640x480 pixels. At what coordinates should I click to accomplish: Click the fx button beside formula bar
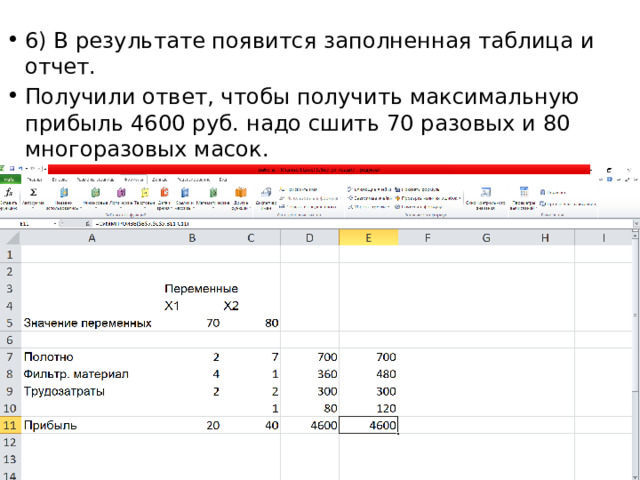pyautogui.click(x=88, y=224)
